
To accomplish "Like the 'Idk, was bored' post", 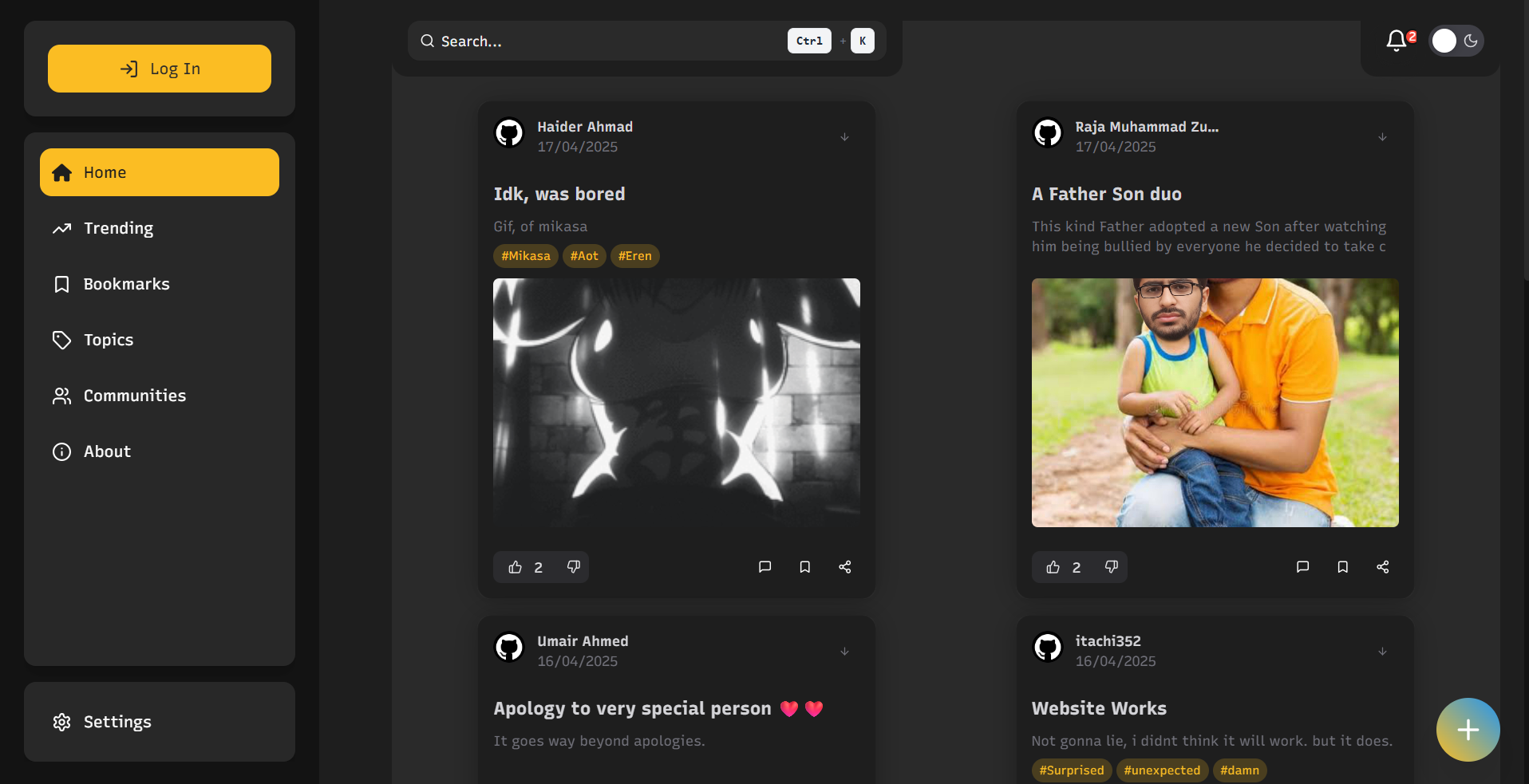I will [x=516, y=567].
